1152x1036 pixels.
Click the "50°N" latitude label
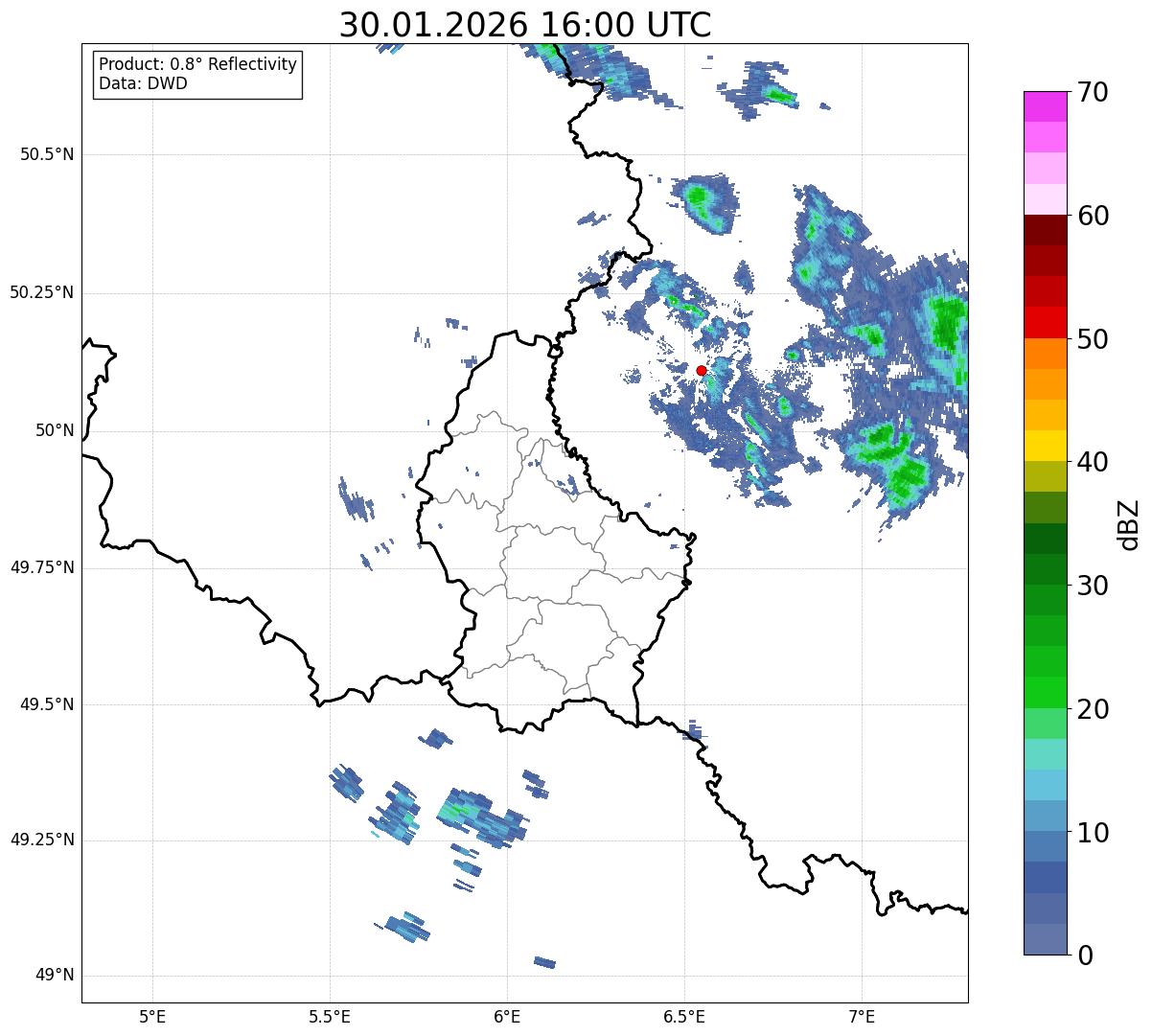[x=55, y=430]
